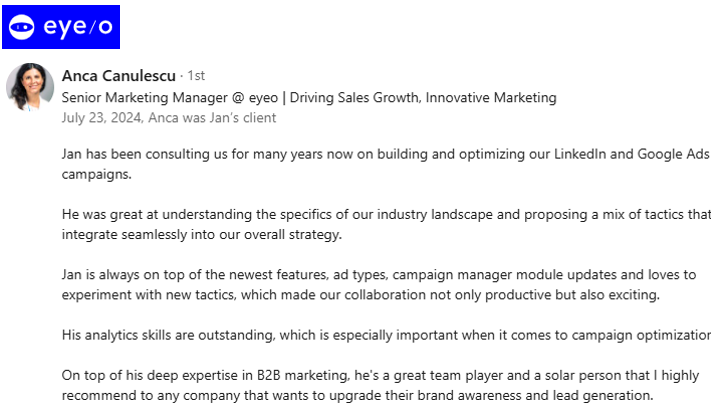Click the white eye icon in the eyeo logo

coord(21,27)
